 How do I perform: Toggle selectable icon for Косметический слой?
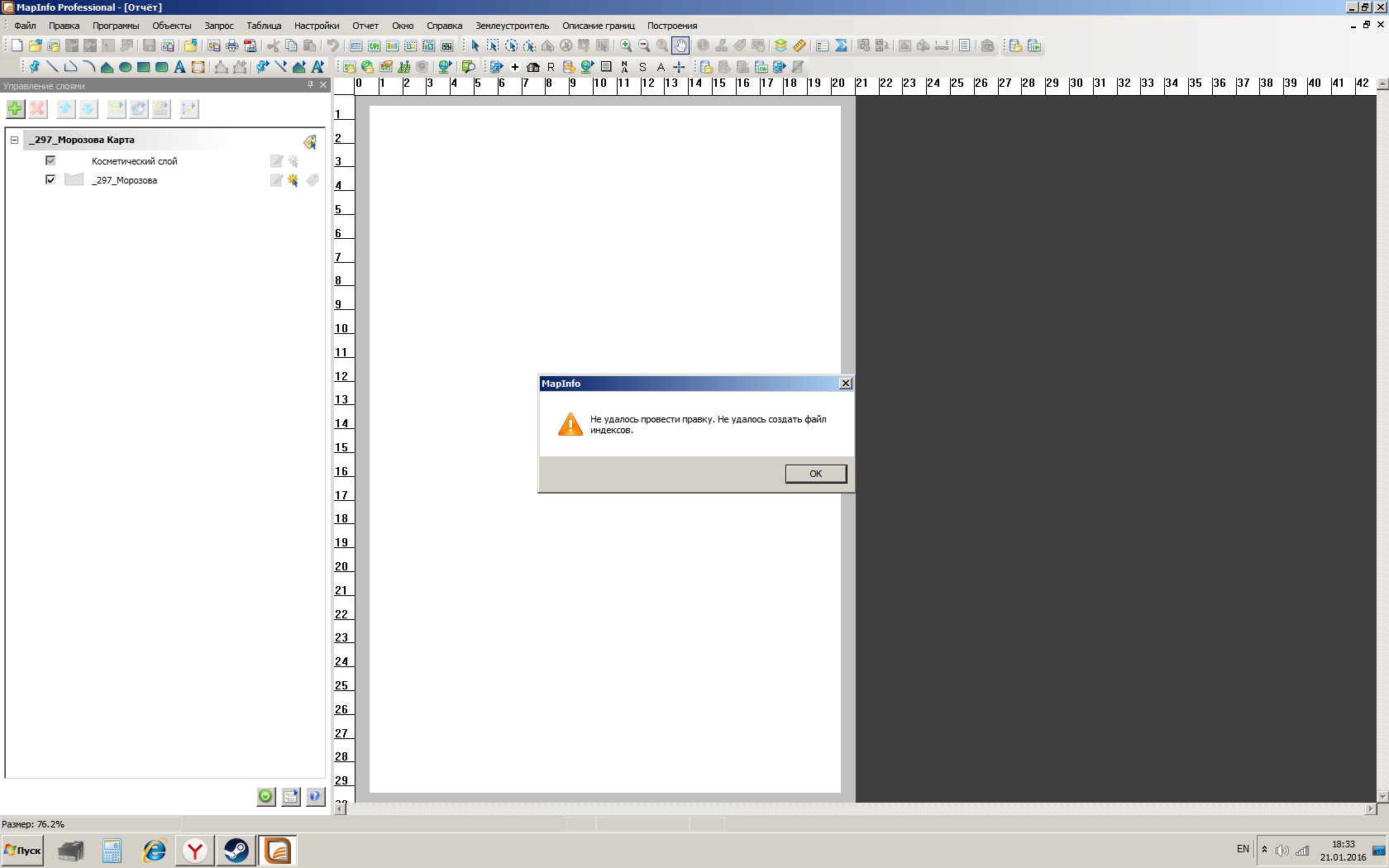pyautogui.click(x=293, y=161)
